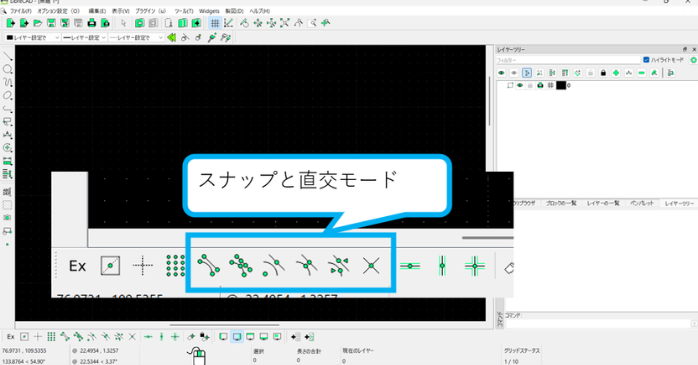The width and height of the screenshot is (698, 365).
Task: Open the Circle tools in the left toolbar
Action: pos(8,69)
